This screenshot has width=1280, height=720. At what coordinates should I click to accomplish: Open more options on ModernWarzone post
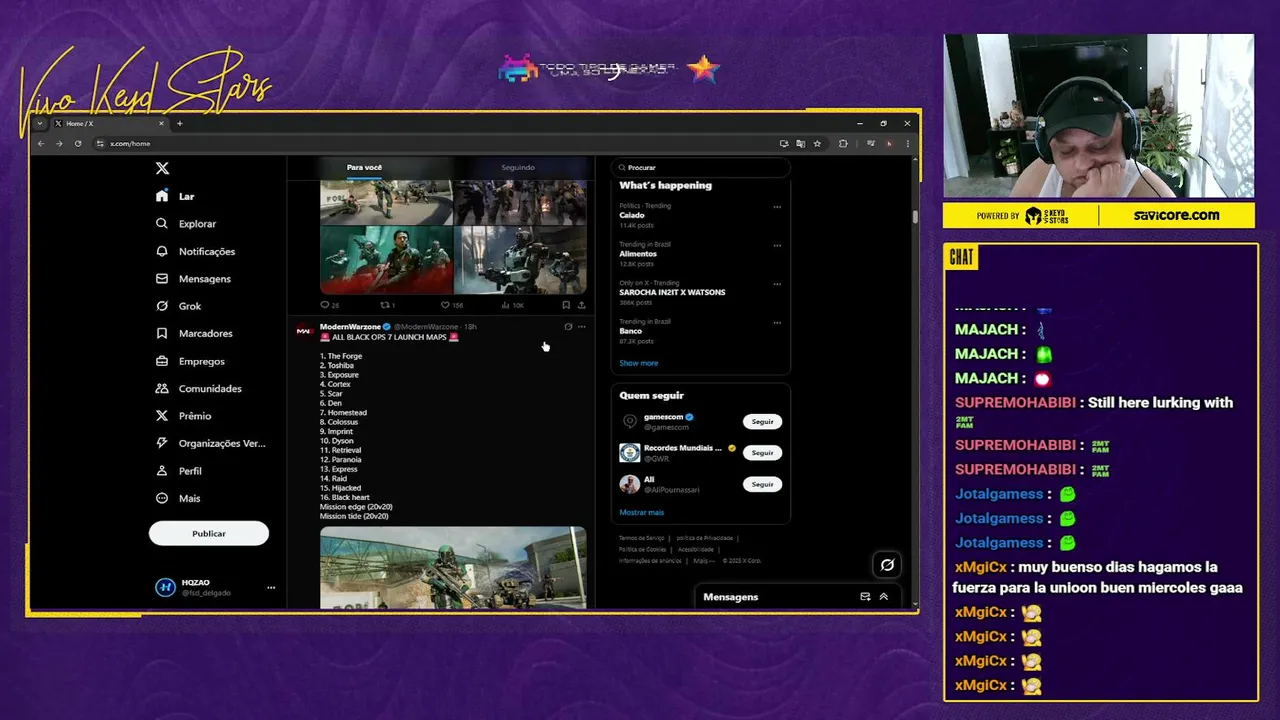click(x=582, y=327)
